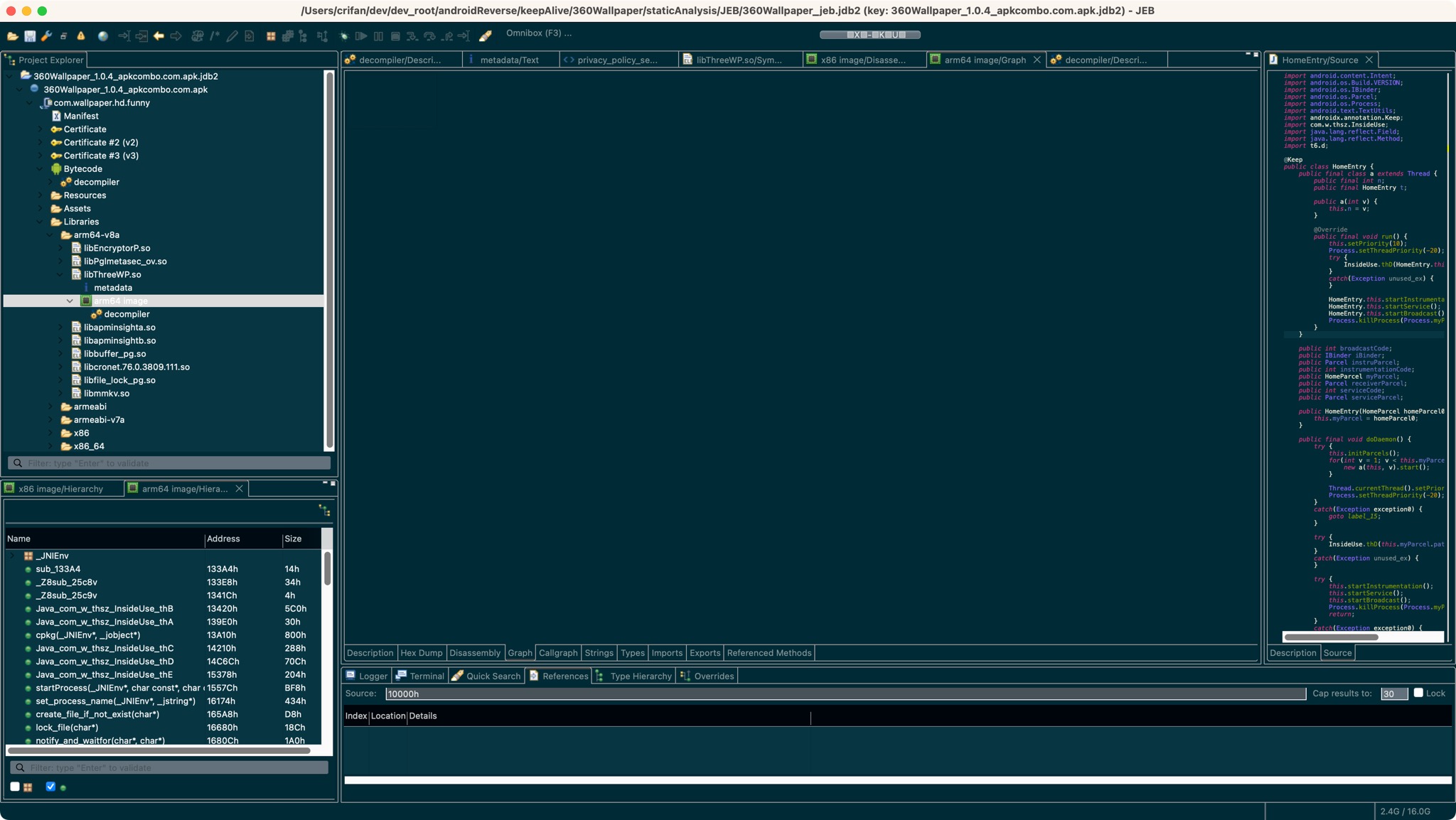Click the hierarchy tree view toolbar icon
Screen dimensions: 1456x820
click(304, 36)
